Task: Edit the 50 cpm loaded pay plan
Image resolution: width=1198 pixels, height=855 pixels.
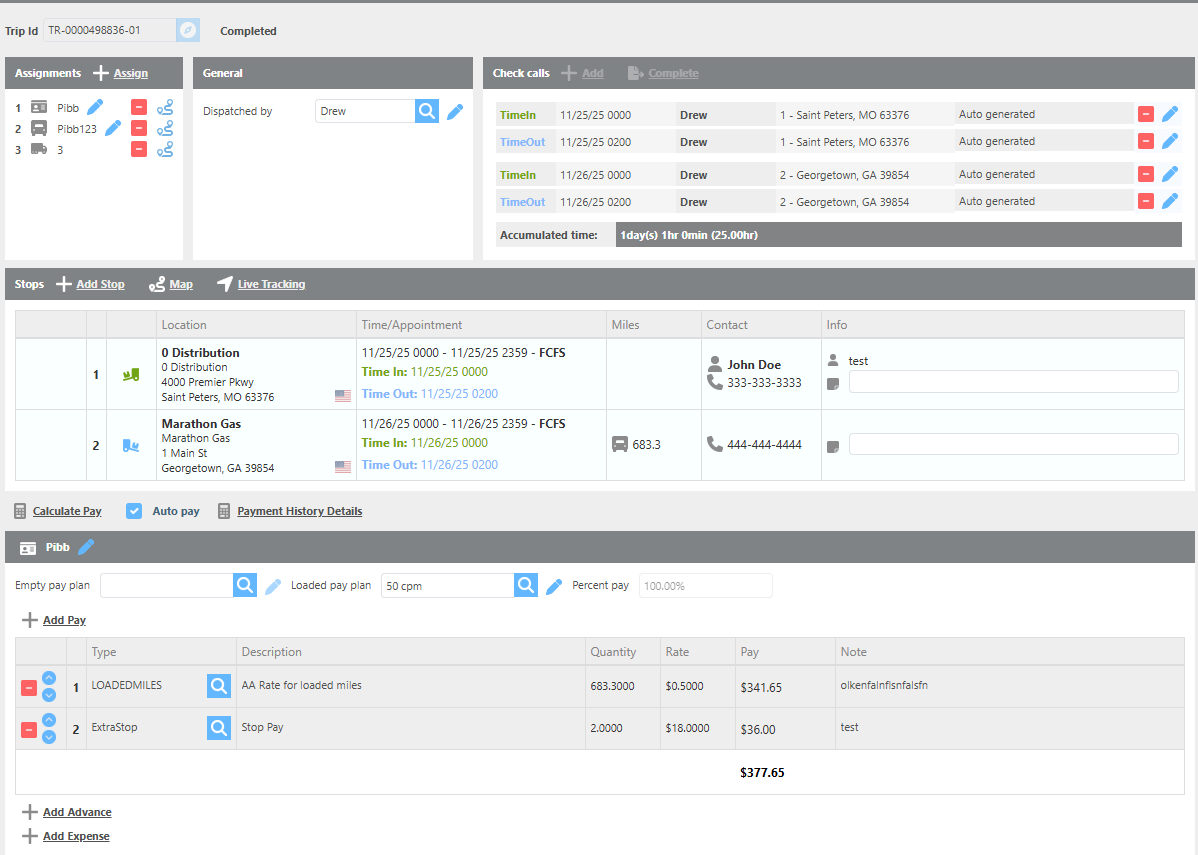Action: pos(554,586)
